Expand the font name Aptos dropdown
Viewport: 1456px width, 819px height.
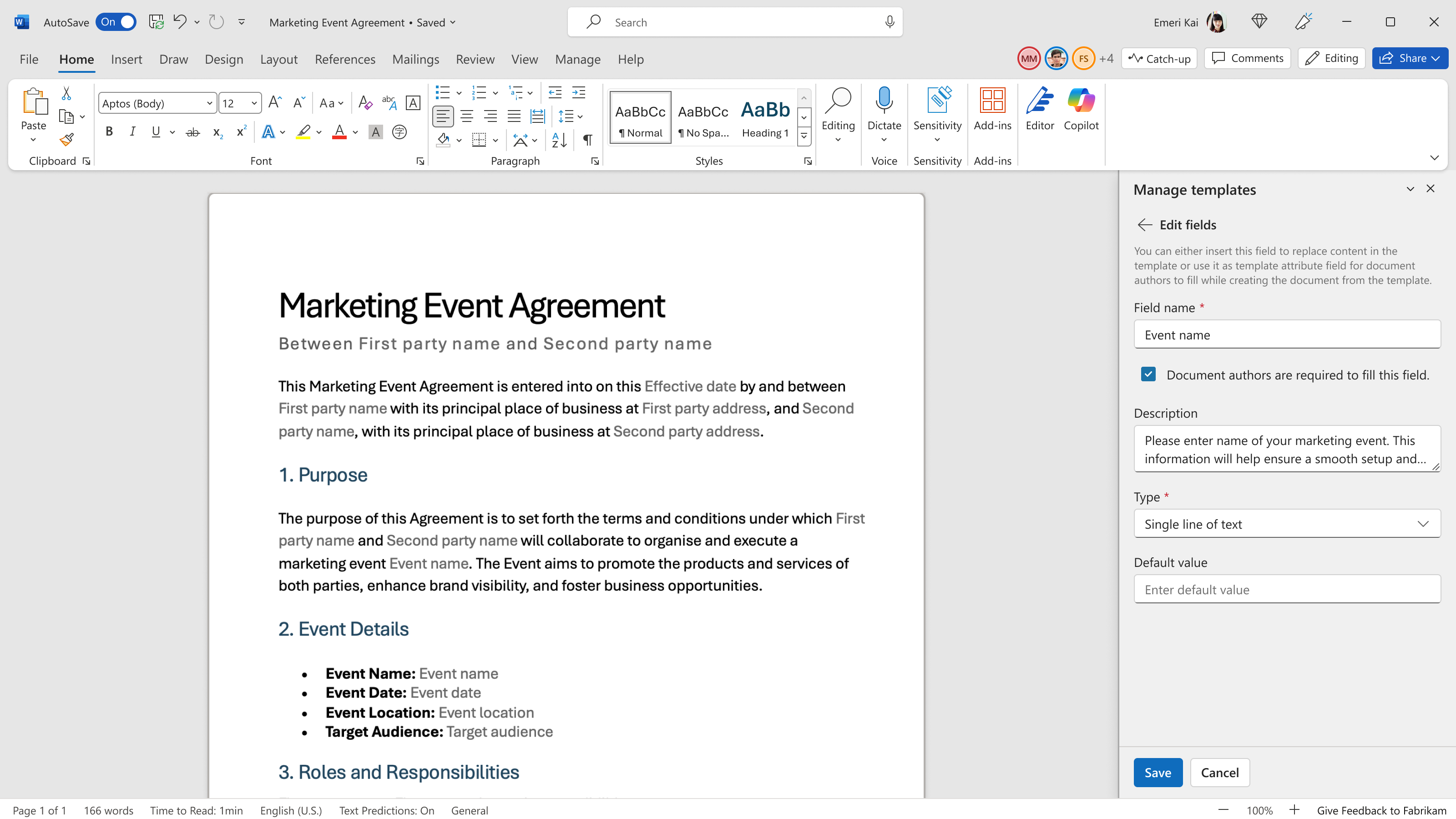tap(209, 103)
